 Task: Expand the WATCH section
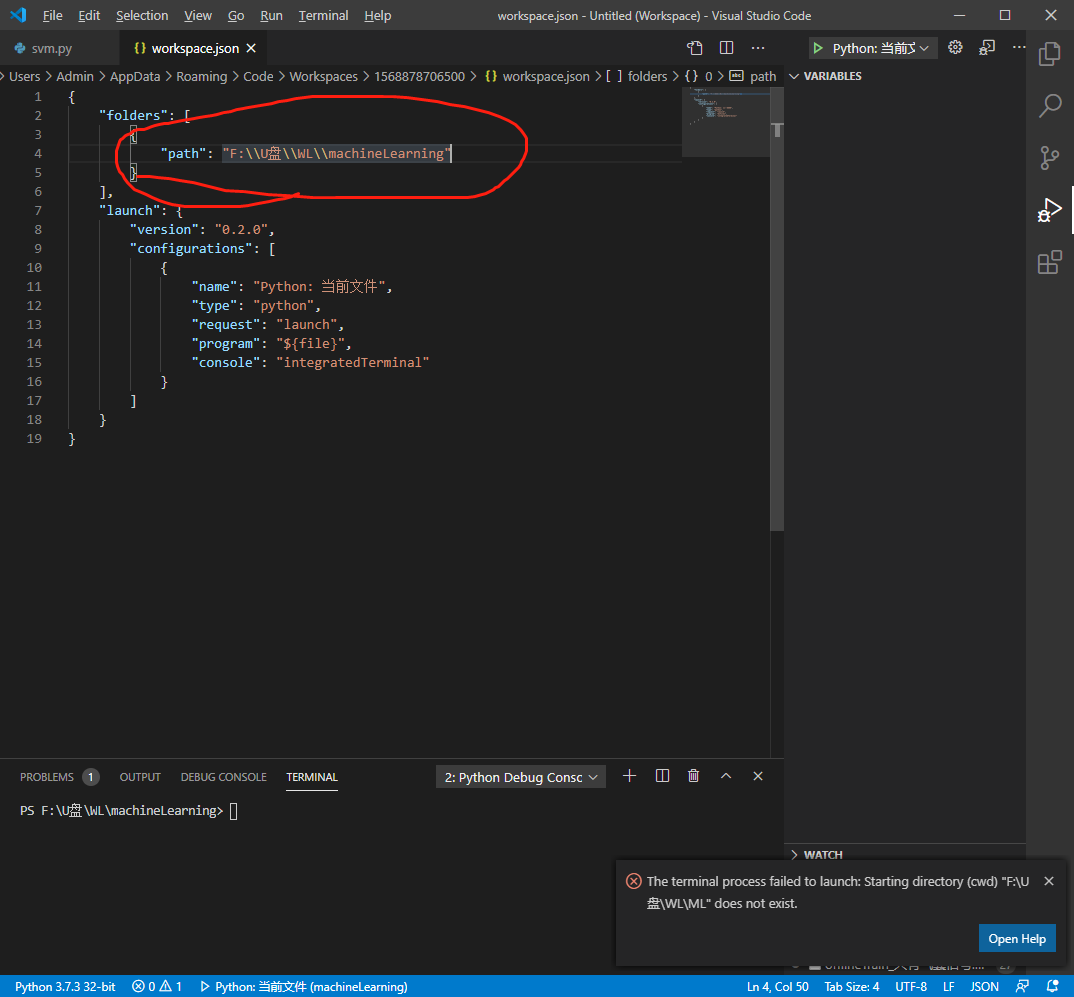820,854
